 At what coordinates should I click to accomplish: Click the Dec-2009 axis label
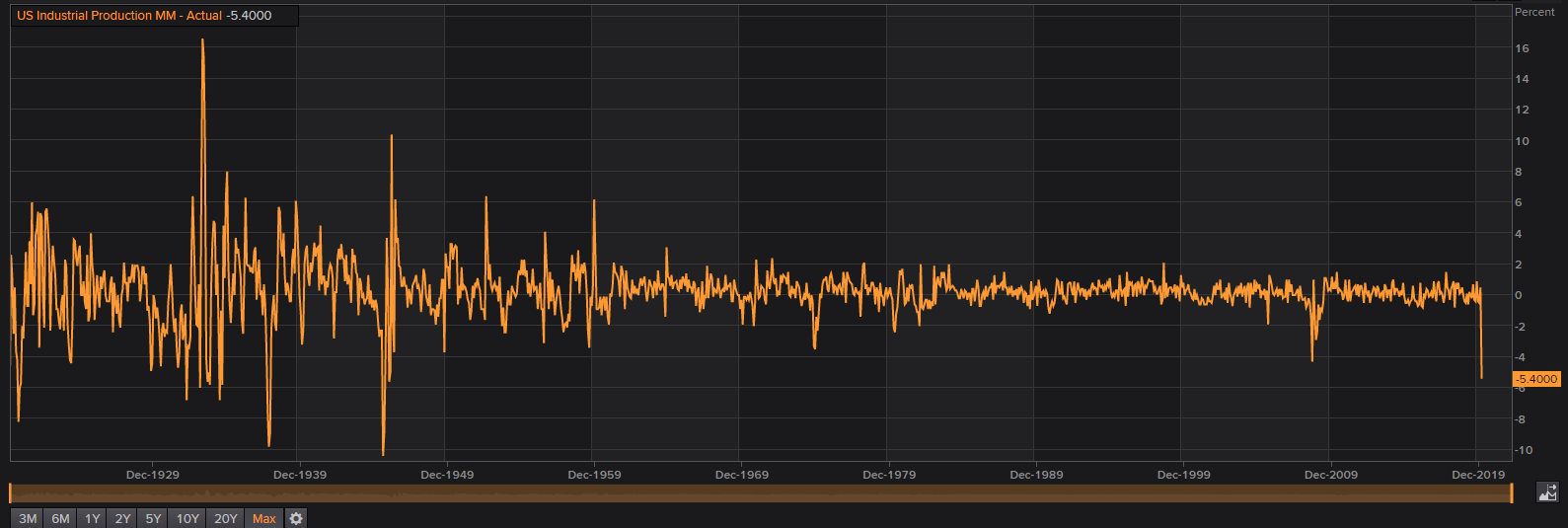[1331, 475]
